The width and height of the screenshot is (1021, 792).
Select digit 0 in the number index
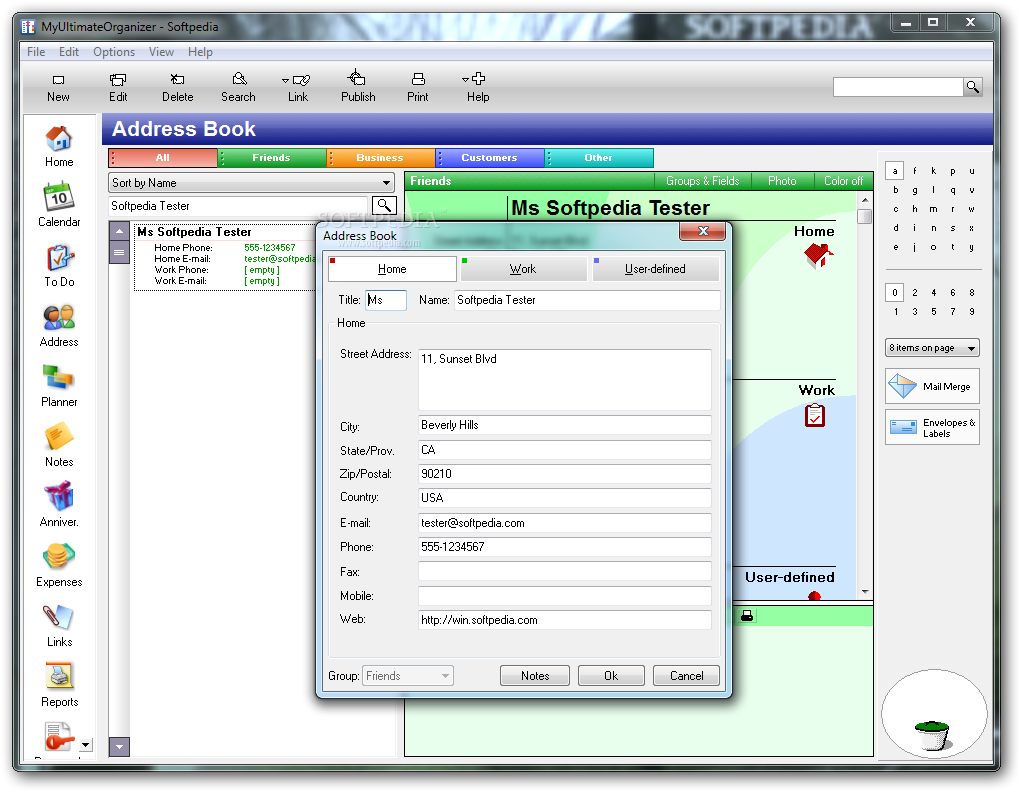[895, 292]
